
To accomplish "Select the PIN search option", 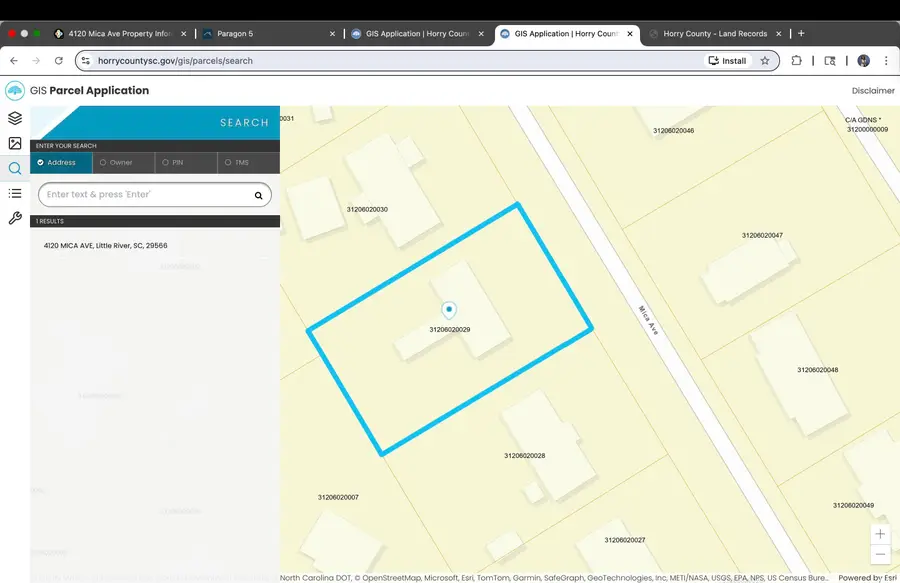I will pyautogui.click(x=183, y=162).
